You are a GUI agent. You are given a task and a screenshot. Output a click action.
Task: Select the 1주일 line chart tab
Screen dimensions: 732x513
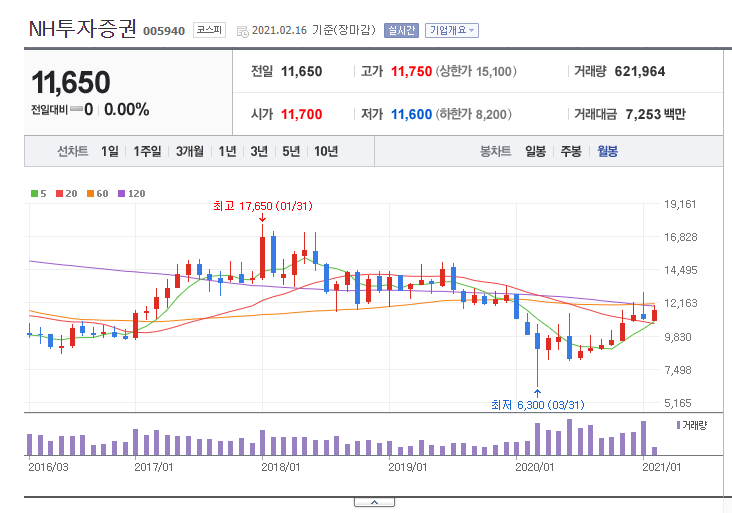click(147, 151)
